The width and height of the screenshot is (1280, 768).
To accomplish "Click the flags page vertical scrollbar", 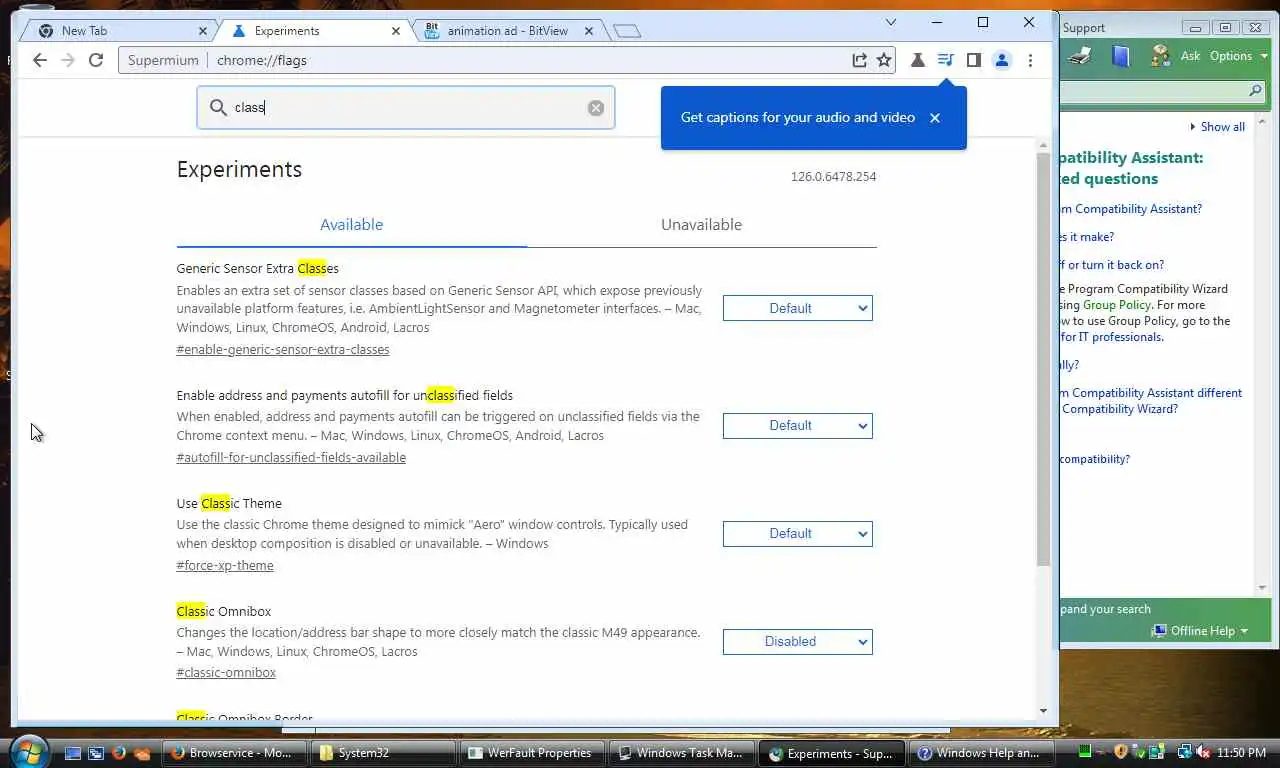I will coord(1043,360).
